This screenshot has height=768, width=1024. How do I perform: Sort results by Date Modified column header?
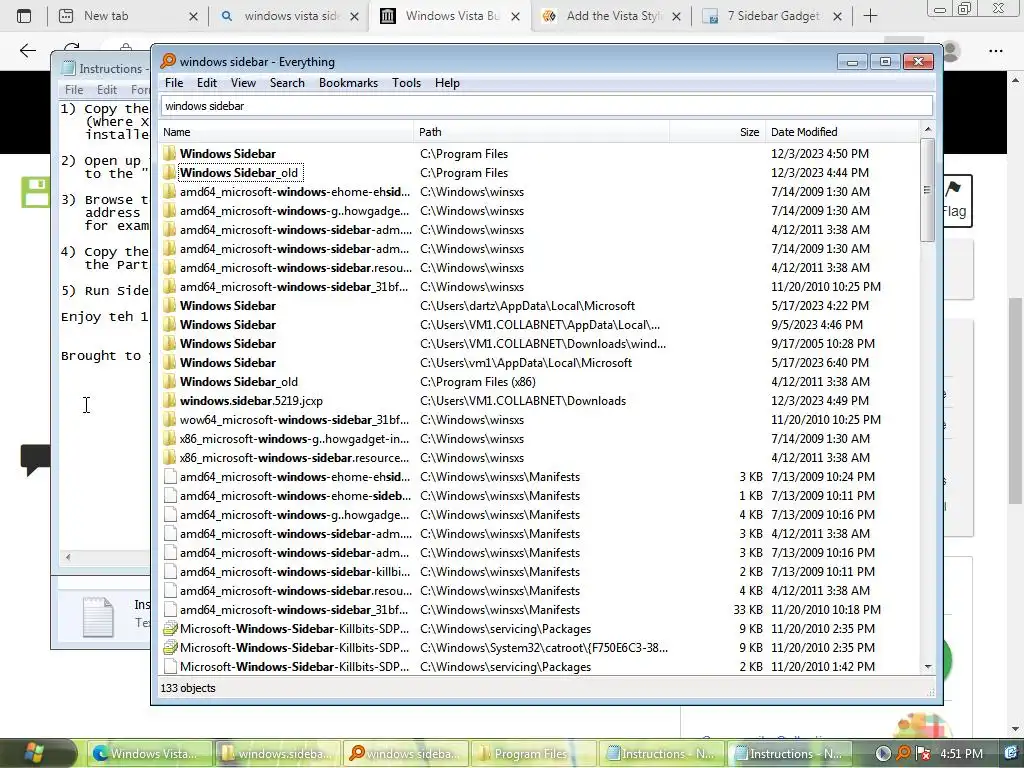[x=841, y=132]
